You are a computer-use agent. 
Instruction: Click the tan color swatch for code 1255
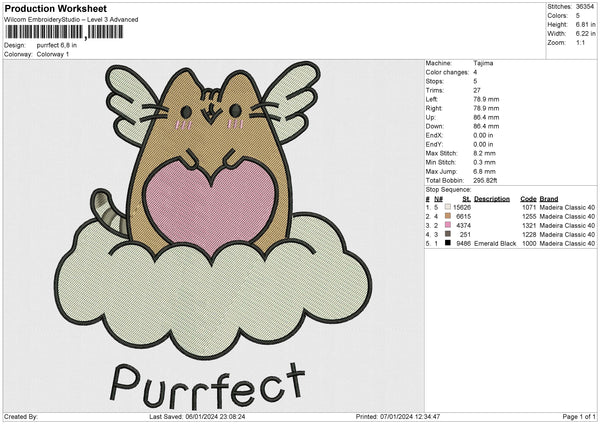[448, 216]
